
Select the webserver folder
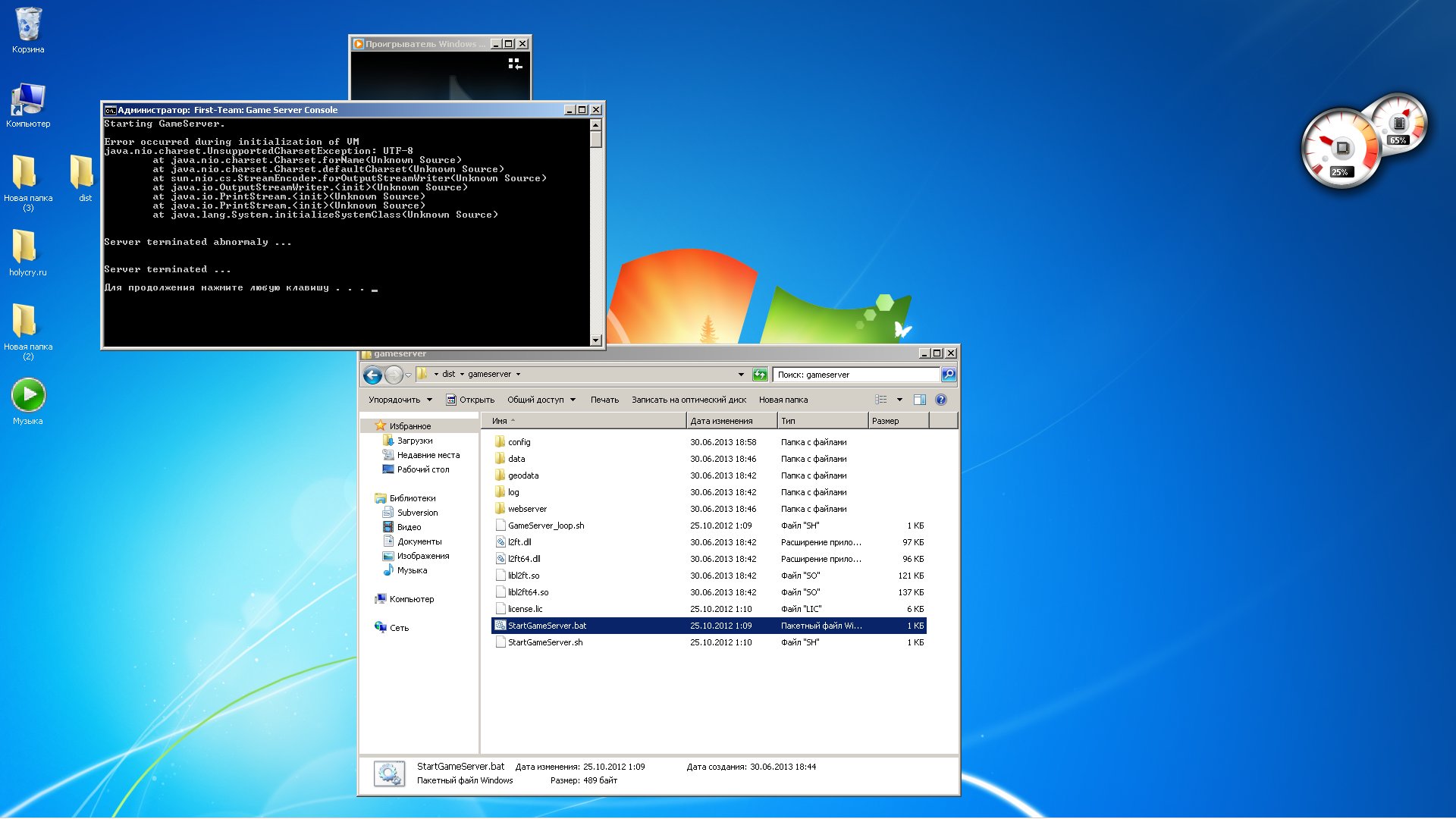coord(527,508)
